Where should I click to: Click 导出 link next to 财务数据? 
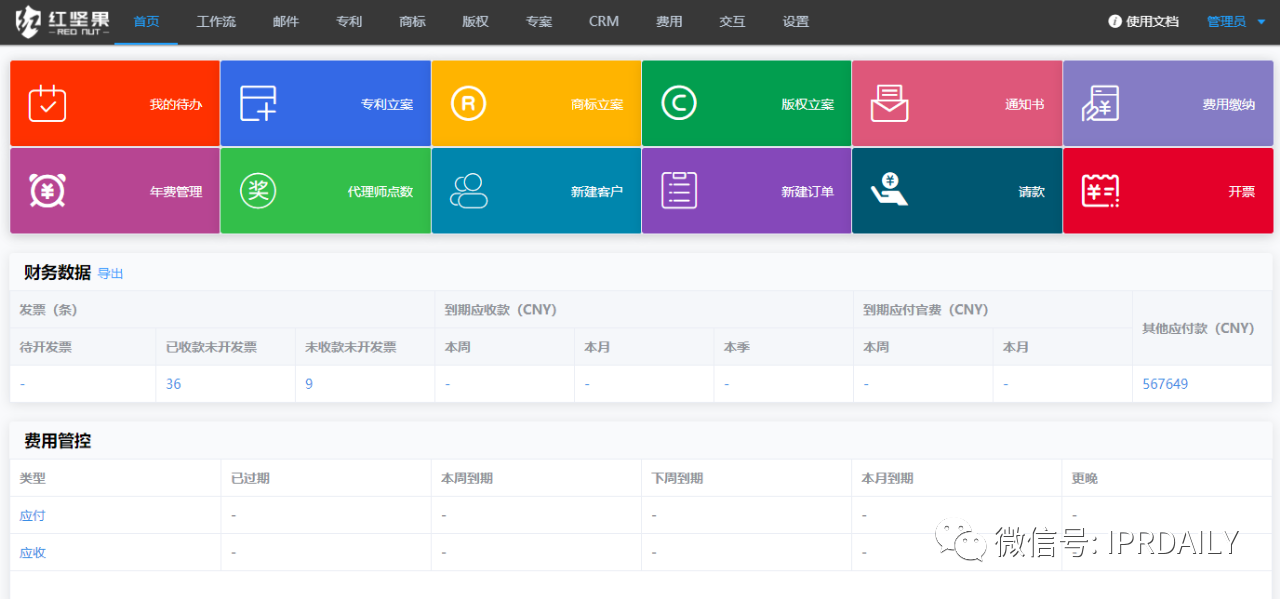coord(110,273)
